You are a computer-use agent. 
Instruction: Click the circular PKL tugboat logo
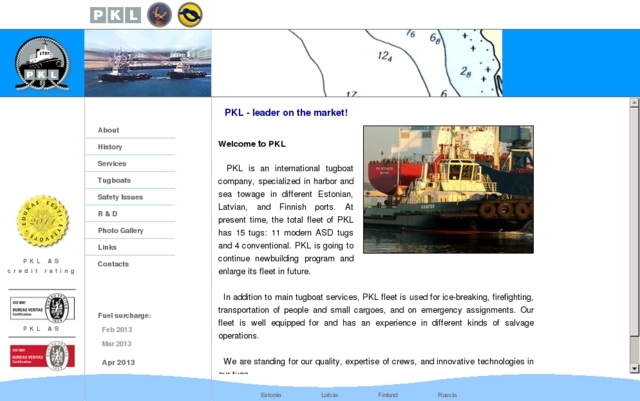point(41,64)
